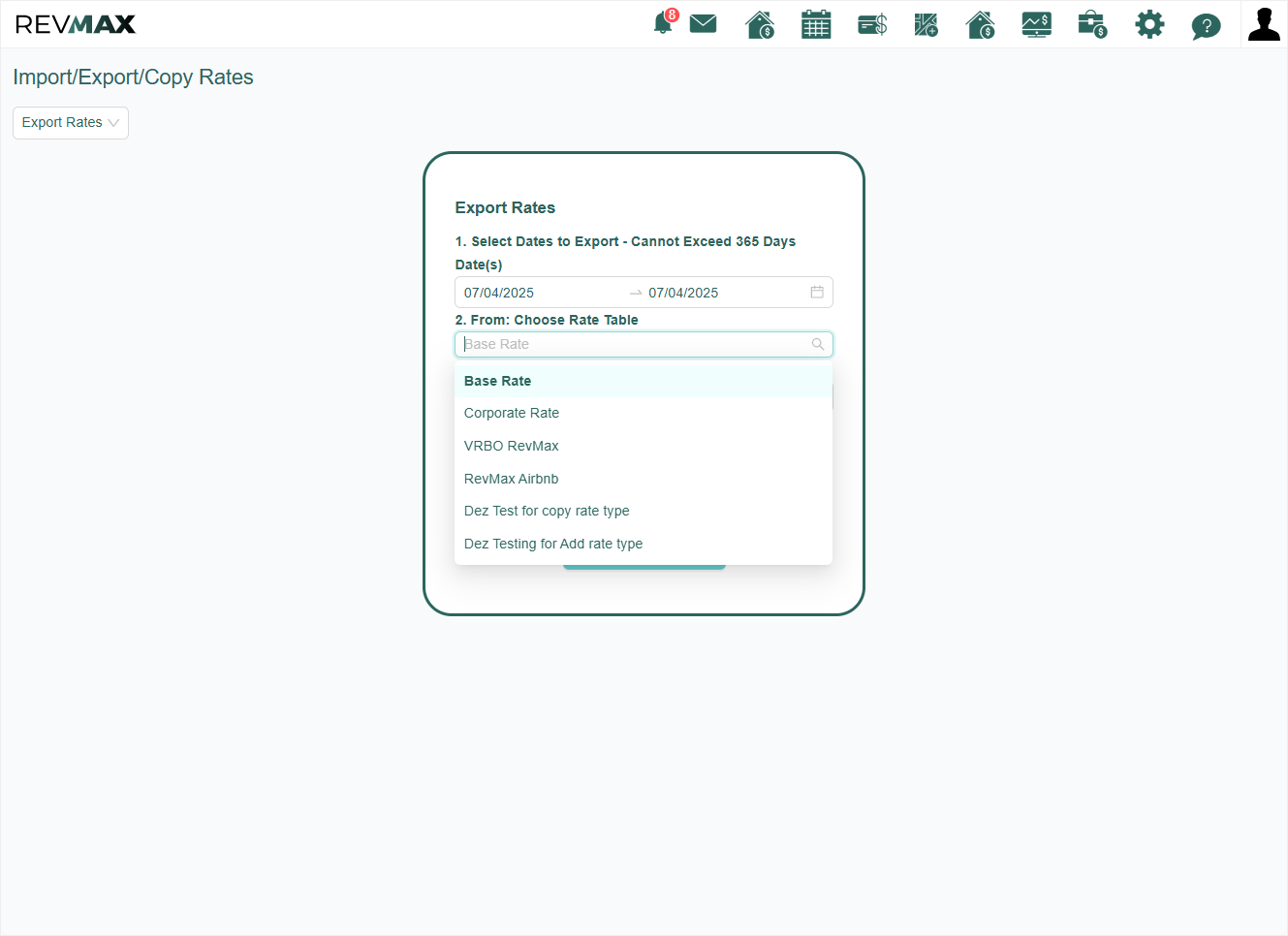This screenshot has height=936, width=1288.
Task: Open the notifications bell with 8 alerts
Action: 664,22
